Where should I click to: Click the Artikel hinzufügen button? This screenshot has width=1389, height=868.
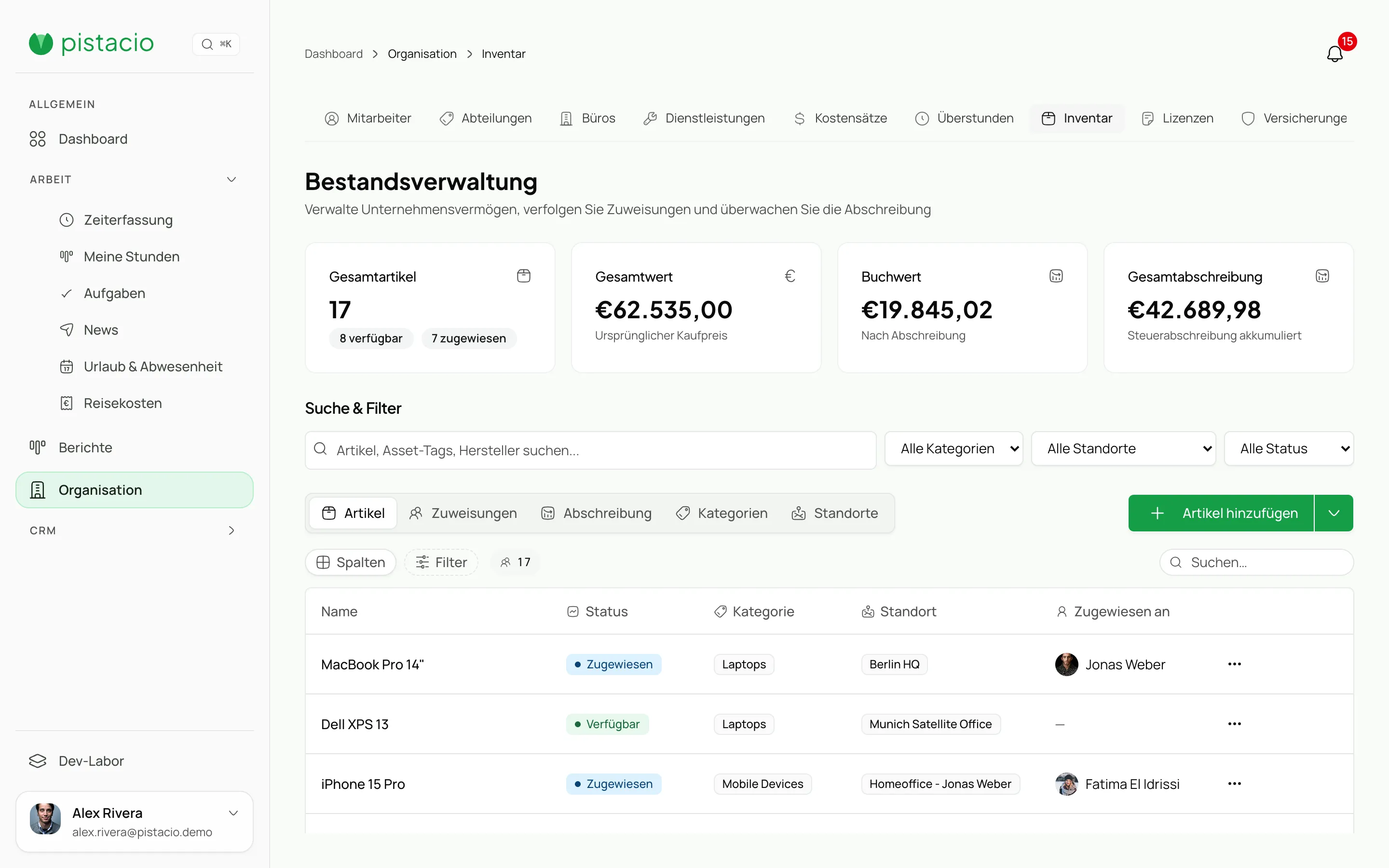pos(1221,513)
